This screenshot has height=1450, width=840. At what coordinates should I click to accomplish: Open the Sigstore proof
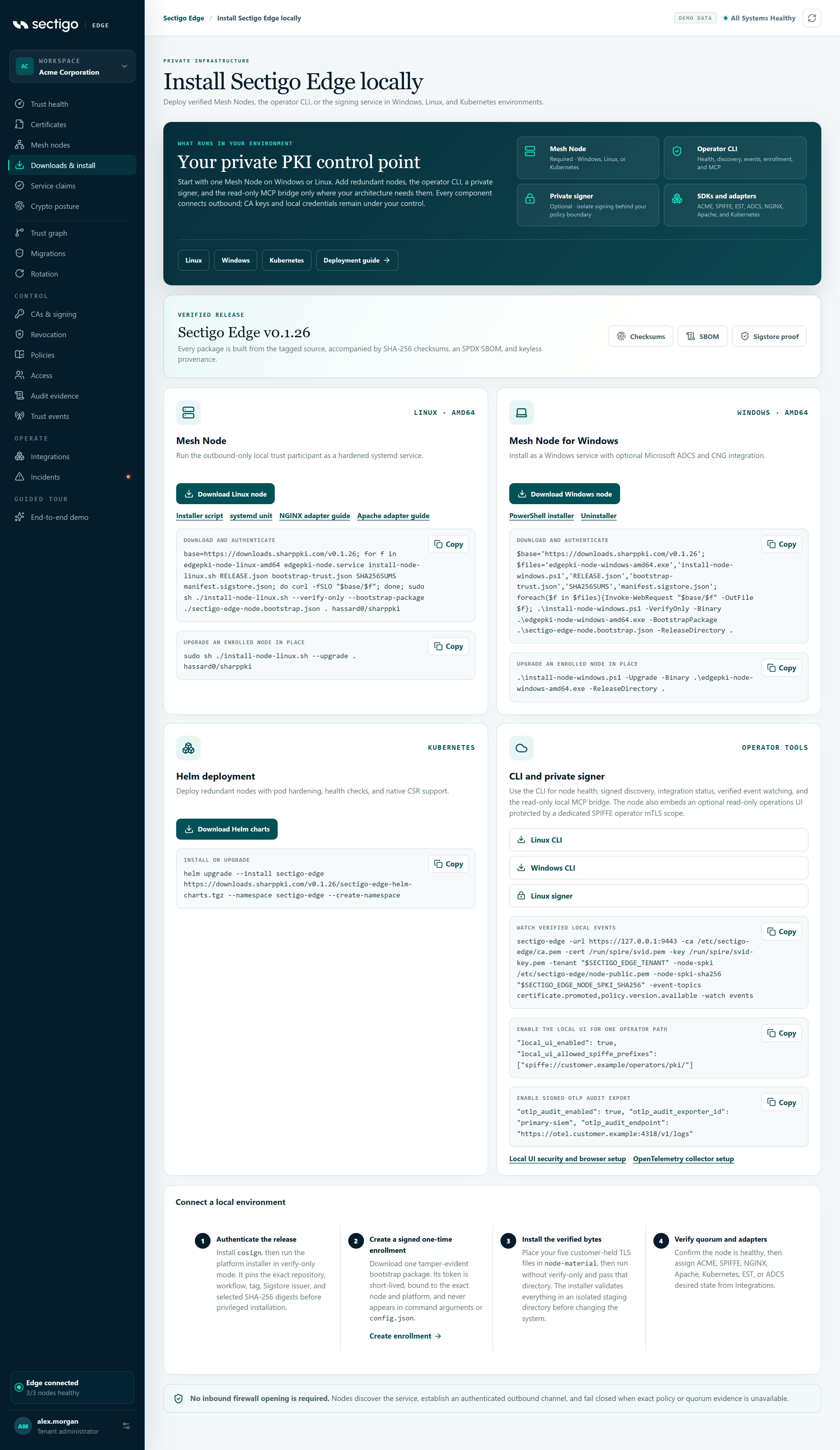coord(769,337)
